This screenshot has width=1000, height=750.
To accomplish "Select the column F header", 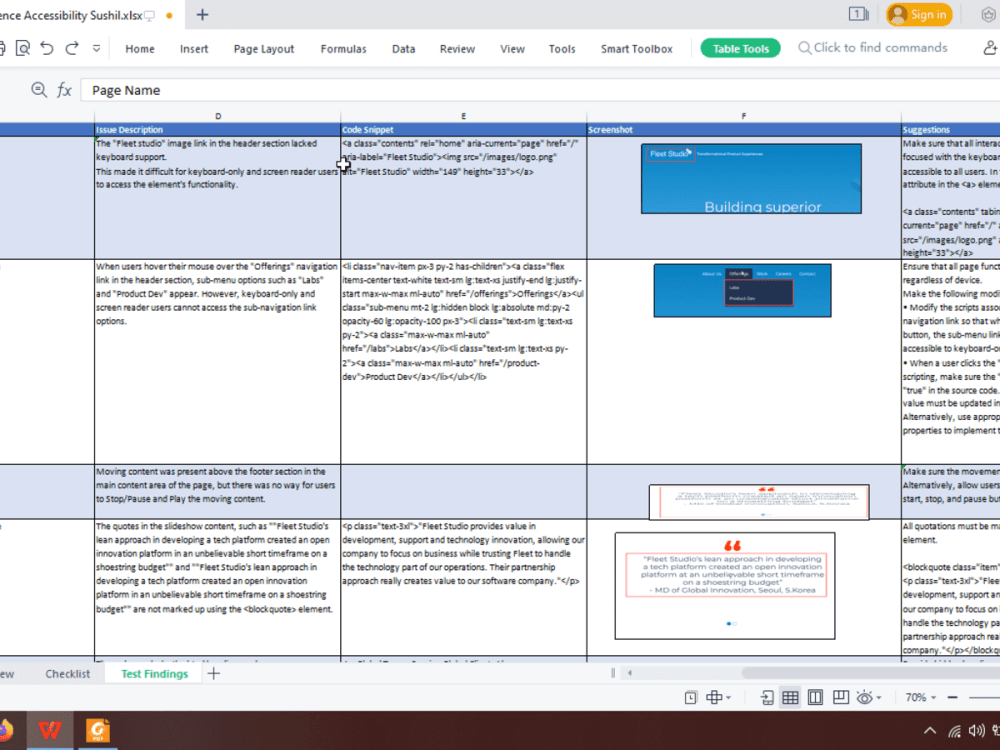I will [x=744, y=116].
